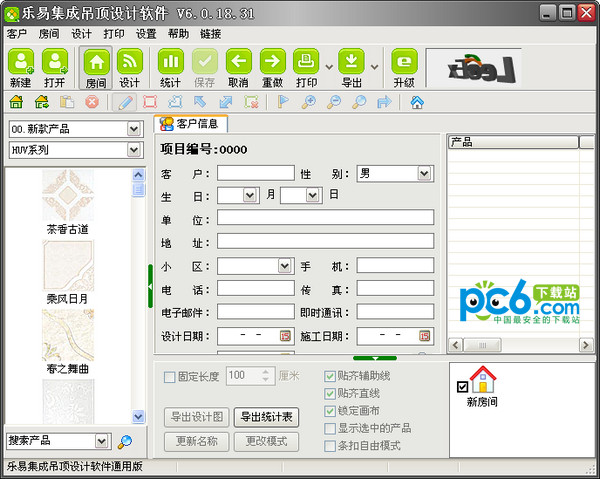
Task: Click the 取消 (Undo) arrow icon
Action: (238, 62)
